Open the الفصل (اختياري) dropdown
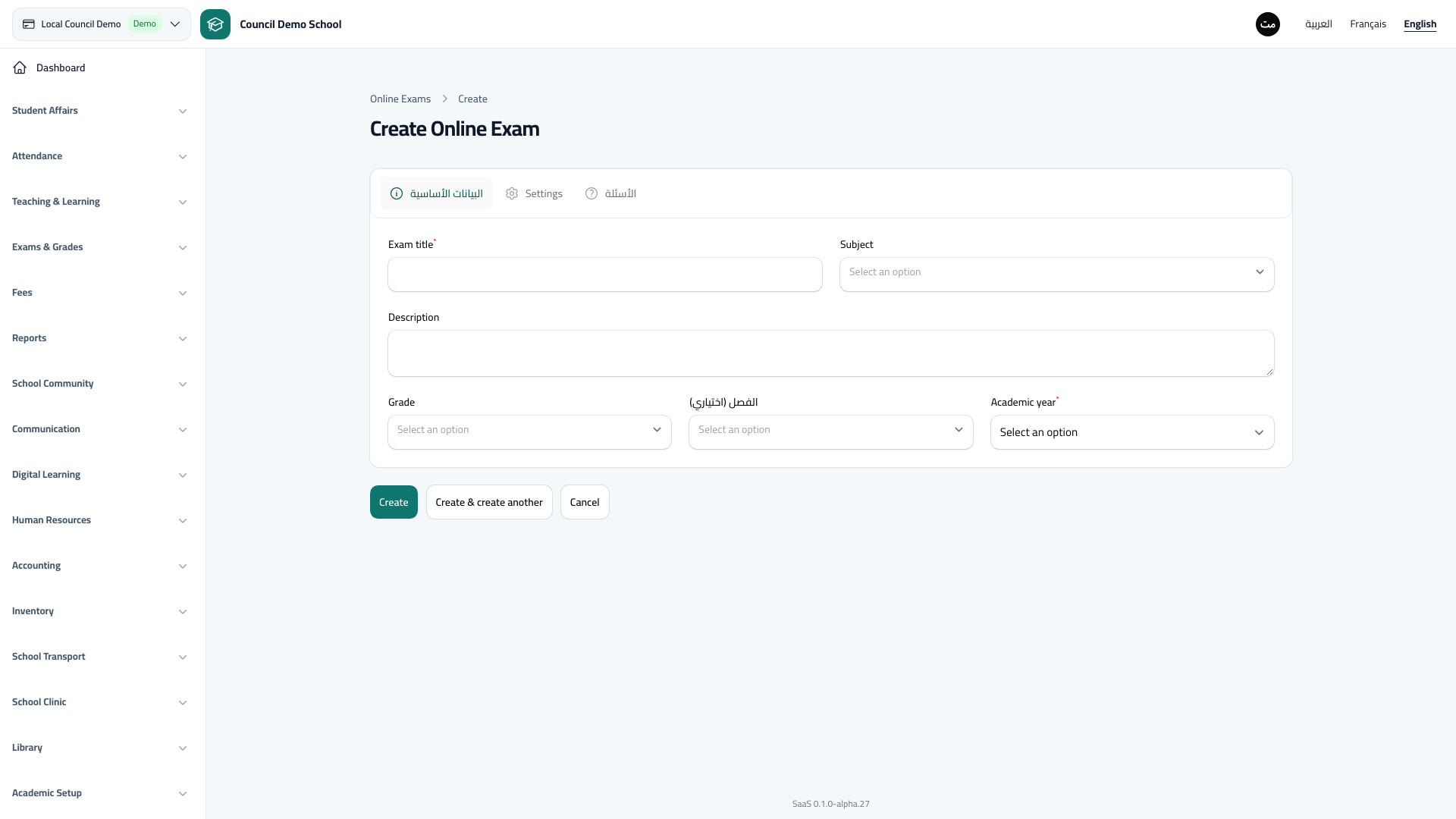This screenshot has height=819, width=1456. (x=830, y=431)
